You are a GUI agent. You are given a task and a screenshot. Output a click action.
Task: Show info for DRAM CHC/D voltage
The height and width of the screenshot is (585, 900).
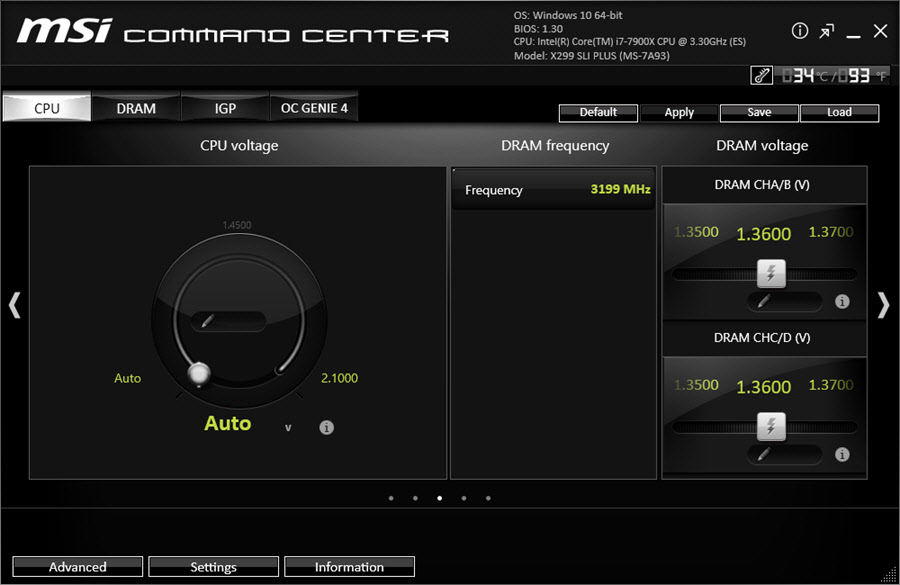[x=842, y=454]
